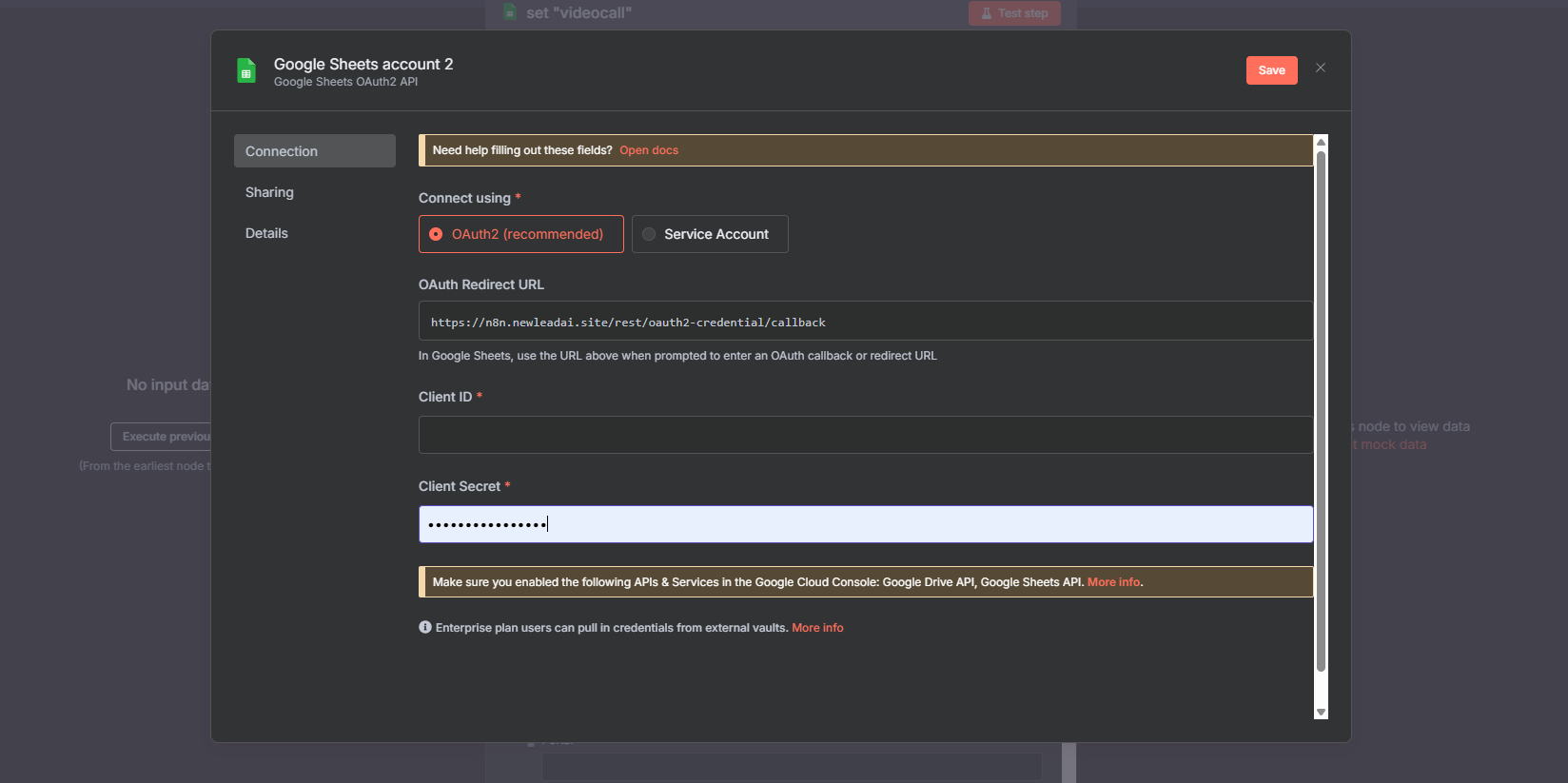The width and height of the screenshot is (1568, 783).
Task: Select Service Account radio option
Action: coord(710,234)
